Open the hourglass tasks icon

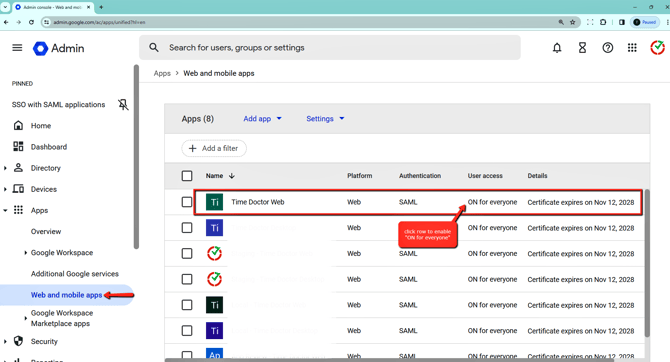tap(582, 48)
